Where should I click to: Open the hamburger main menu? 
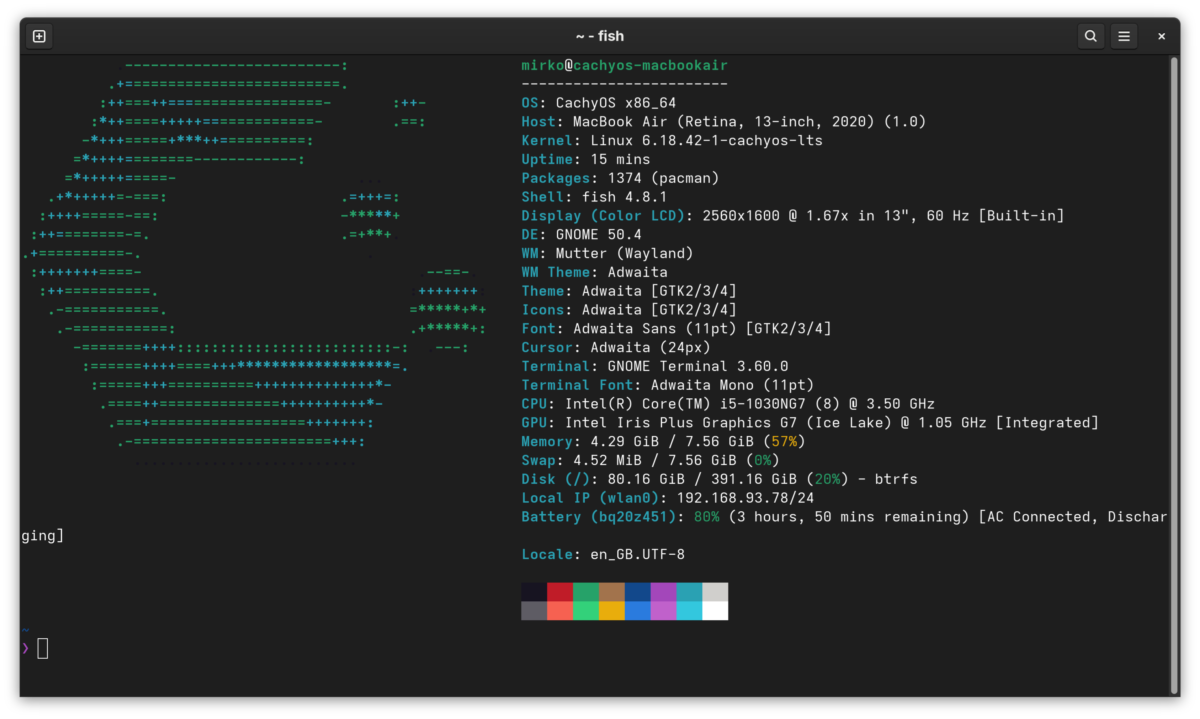point(1124,36)
